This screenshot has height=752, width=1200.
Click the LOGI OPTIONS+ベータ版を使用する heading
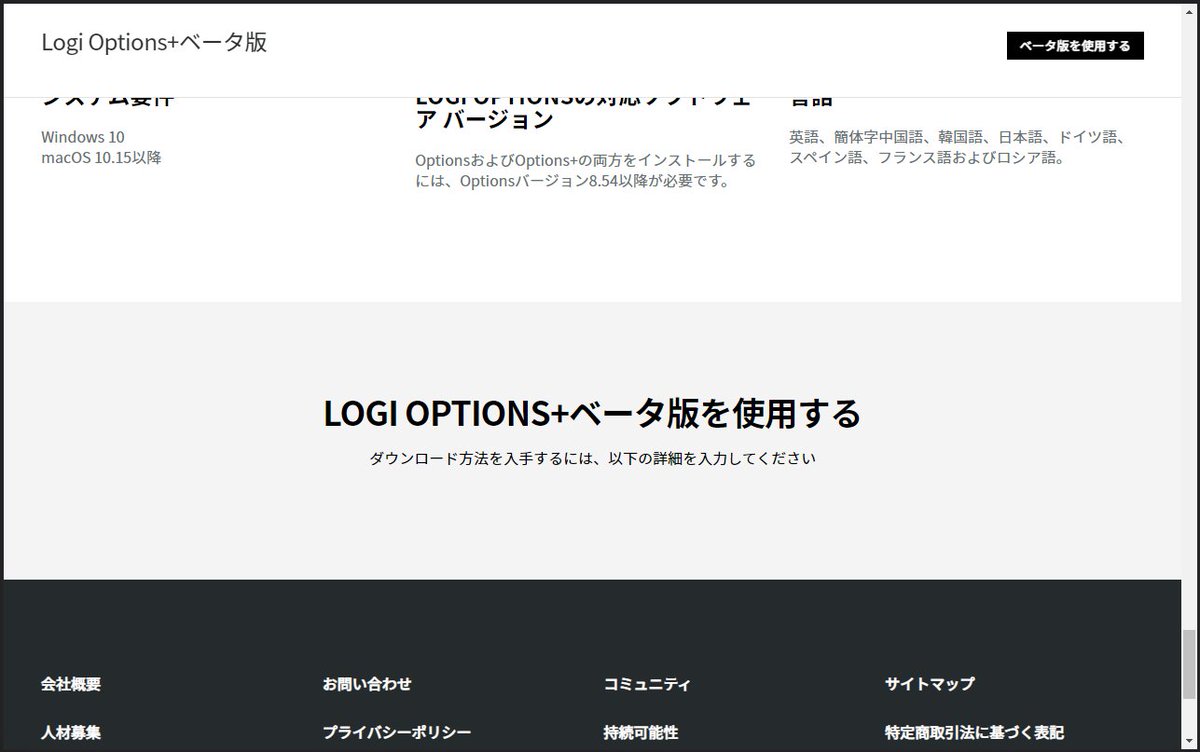tap(592, 412)
